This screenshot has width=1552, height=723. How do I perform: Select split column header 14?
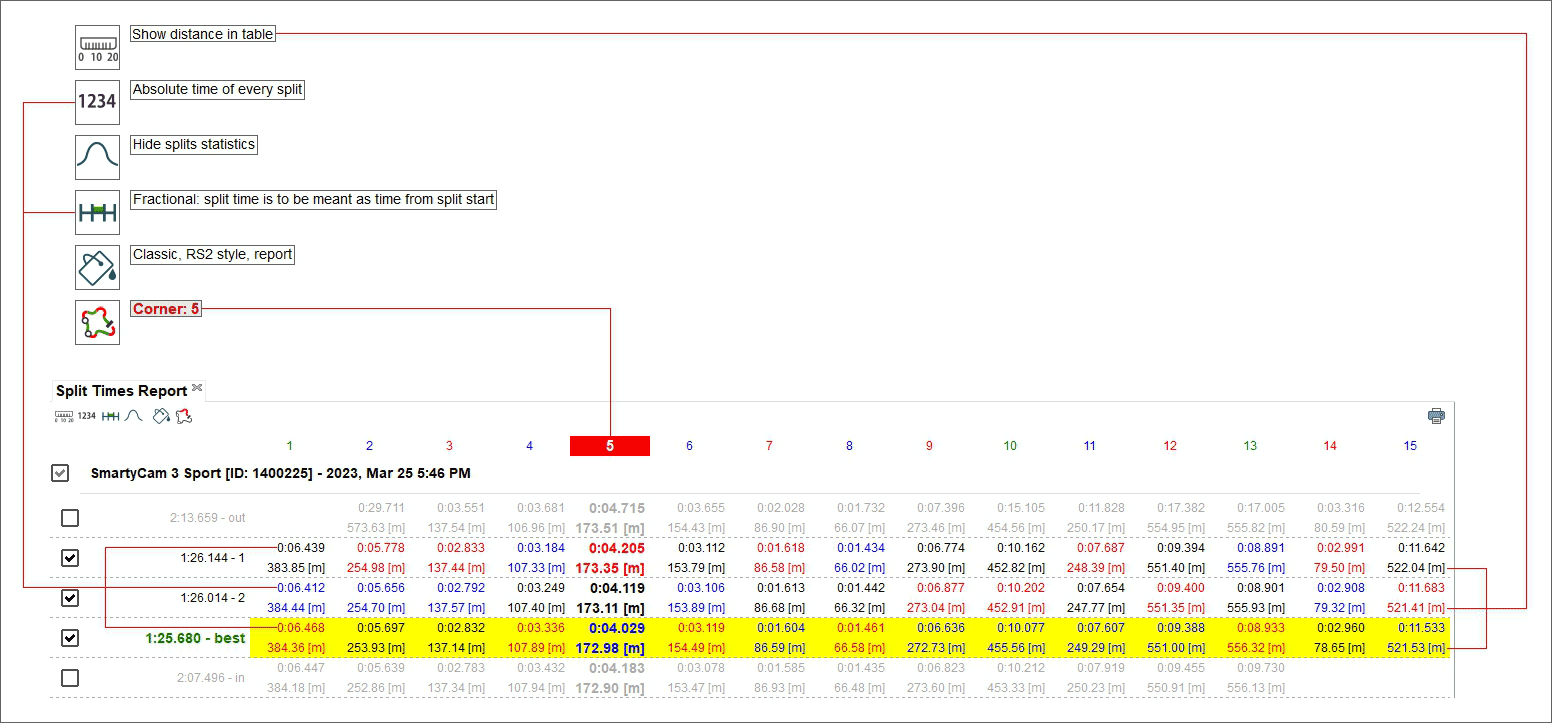1330,446
